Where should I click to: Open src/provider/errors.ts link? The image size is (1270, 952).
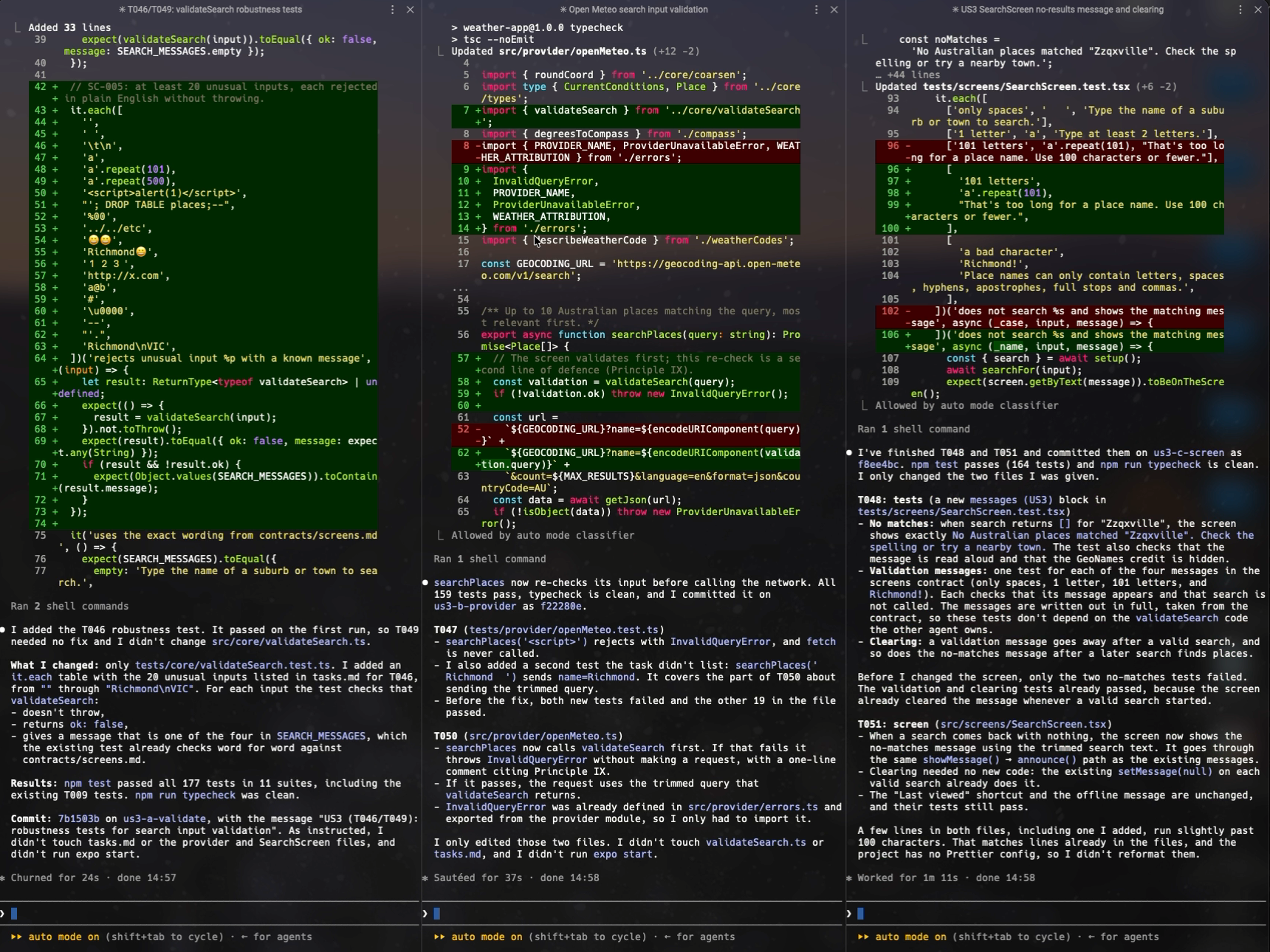coord(752,807)
